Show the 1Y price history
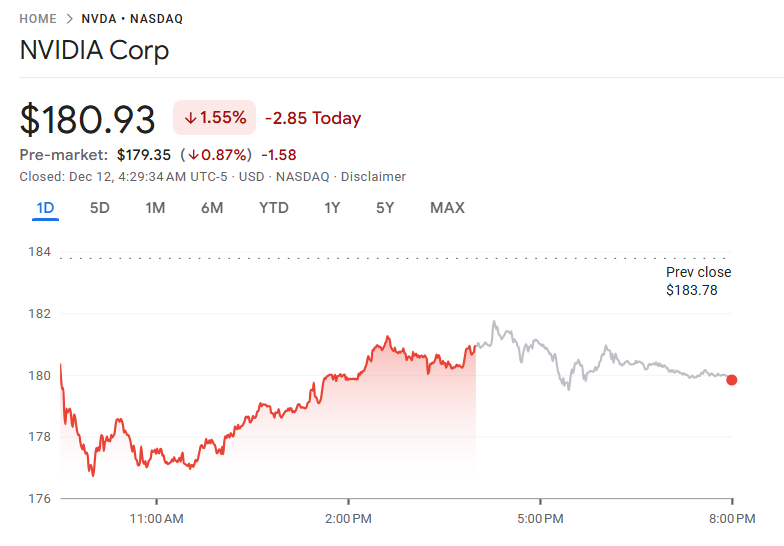The width and height of the screenshot is (784, 546). (332, 208)
